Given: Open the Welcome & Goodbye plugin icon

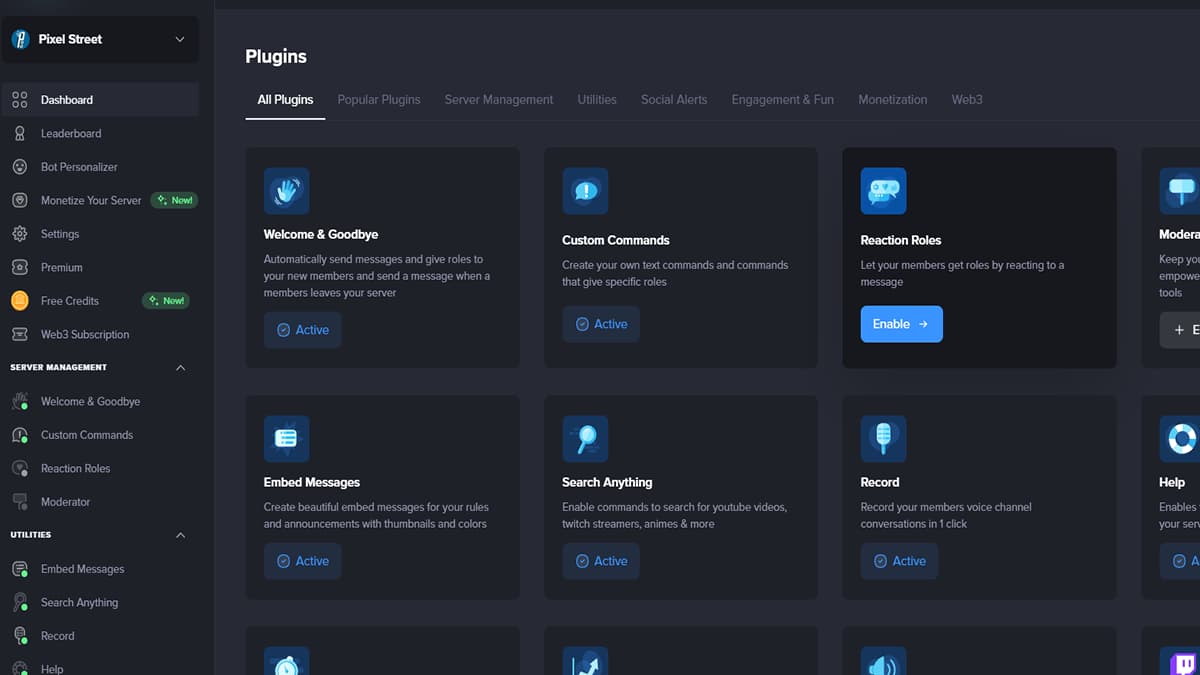Looking at the screenshot, I should (286, 190).
